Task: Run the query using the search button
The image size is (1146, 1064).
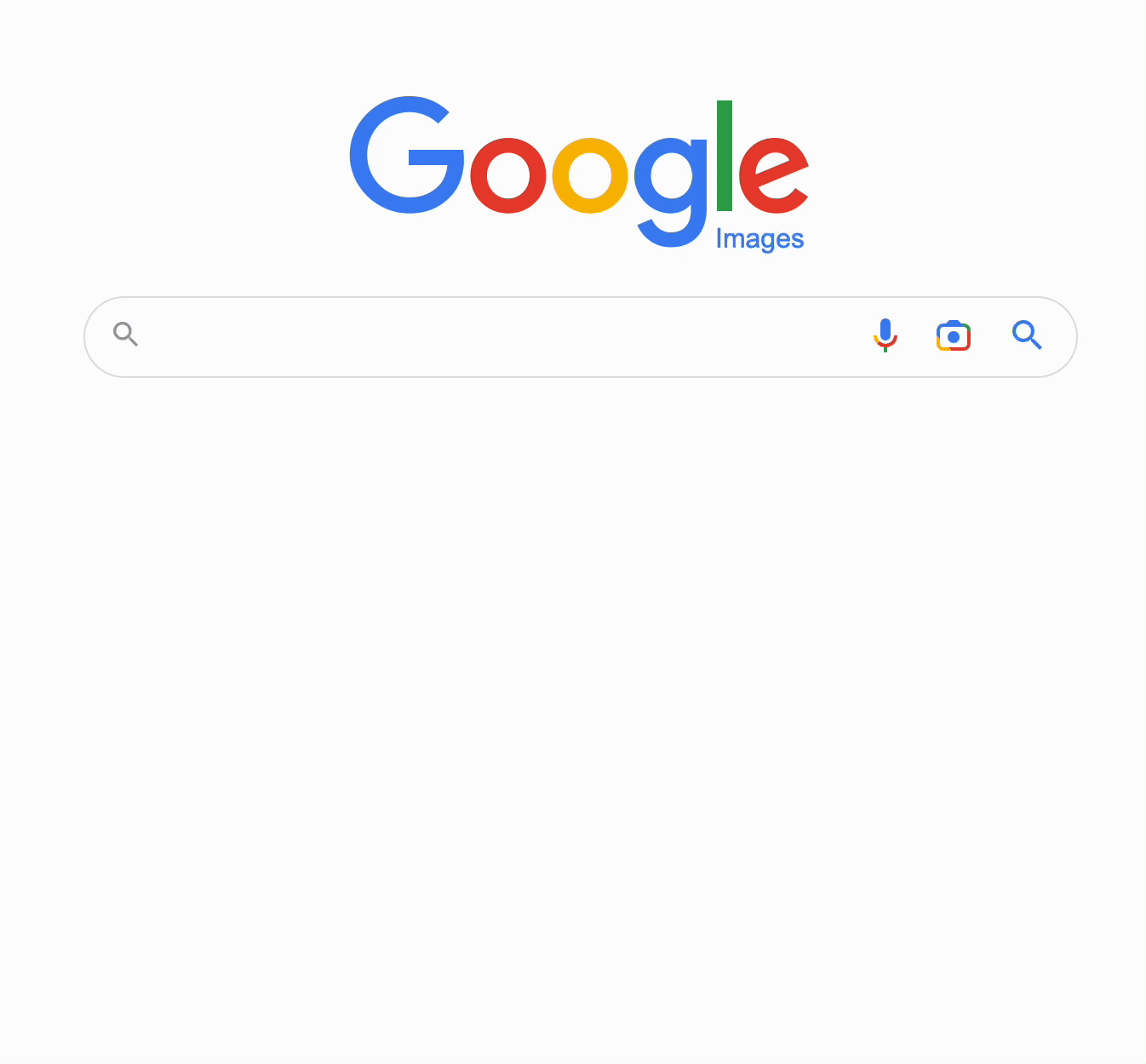Action: click(1027, 335)
